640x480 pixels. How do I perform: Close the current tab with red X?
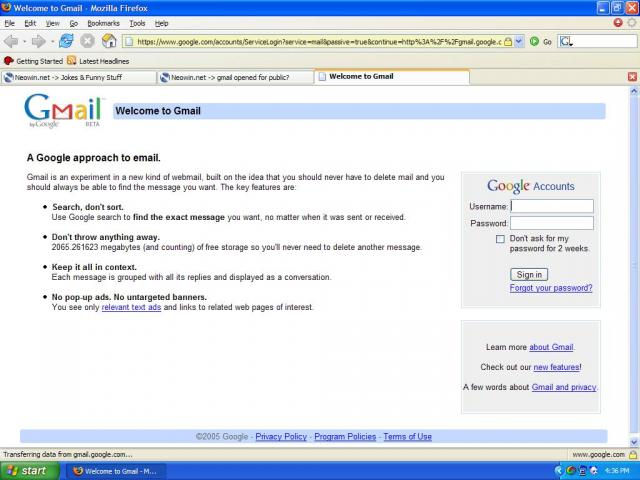[632, 77]
